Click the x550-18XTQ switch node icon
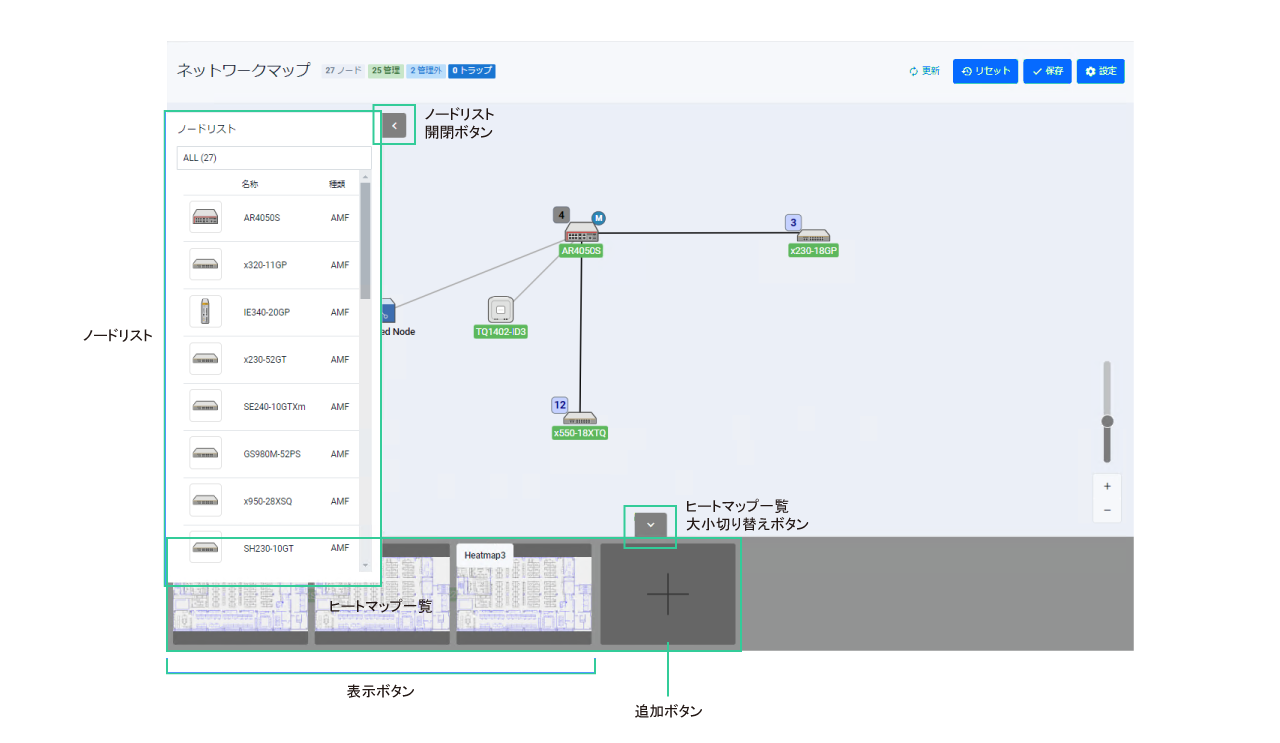Screen dimensions: 1280x743 [x=580, y=418]
